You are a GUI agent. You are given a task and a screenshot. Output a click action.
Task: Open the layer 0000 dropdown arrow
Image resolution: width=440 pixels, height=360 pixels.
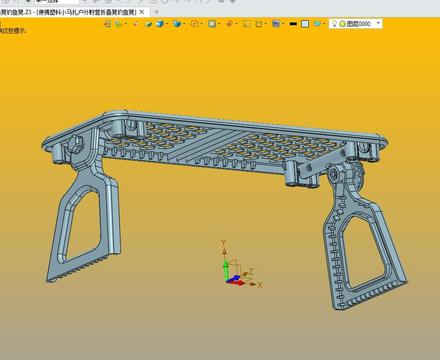378,24
